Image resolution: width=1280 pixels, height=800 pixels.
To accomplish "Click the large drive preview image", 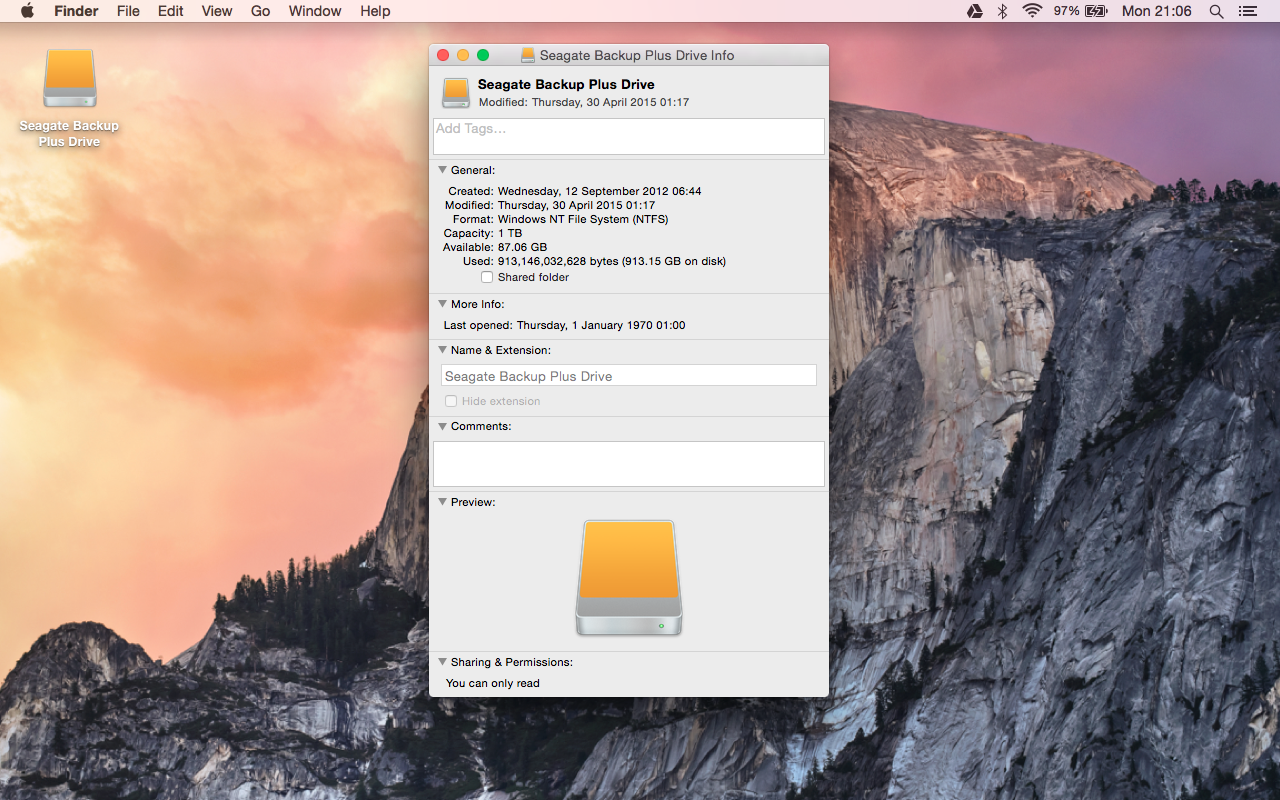I will [629, 577].
